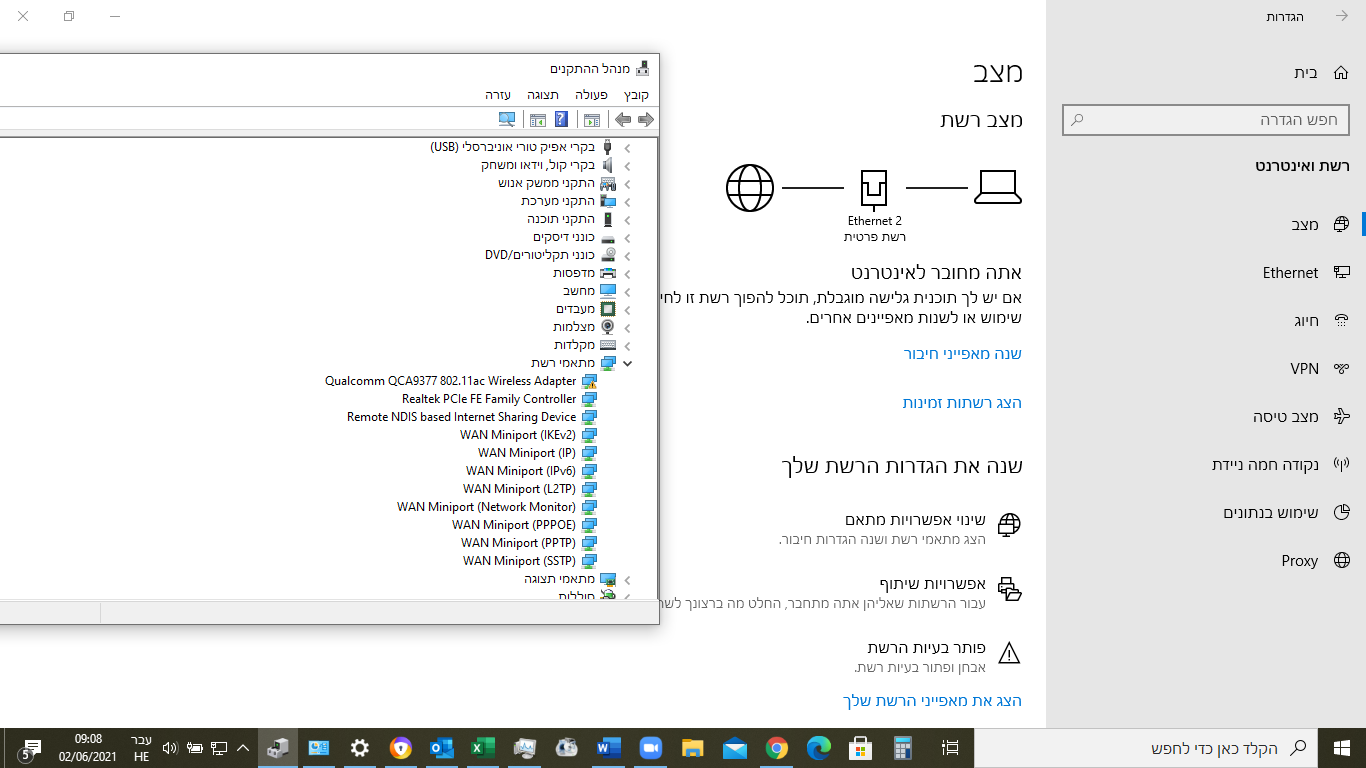This screenshot has height=768, width=1366.
Task: Expand the התקני מערכת node
Action: point(628,201)
